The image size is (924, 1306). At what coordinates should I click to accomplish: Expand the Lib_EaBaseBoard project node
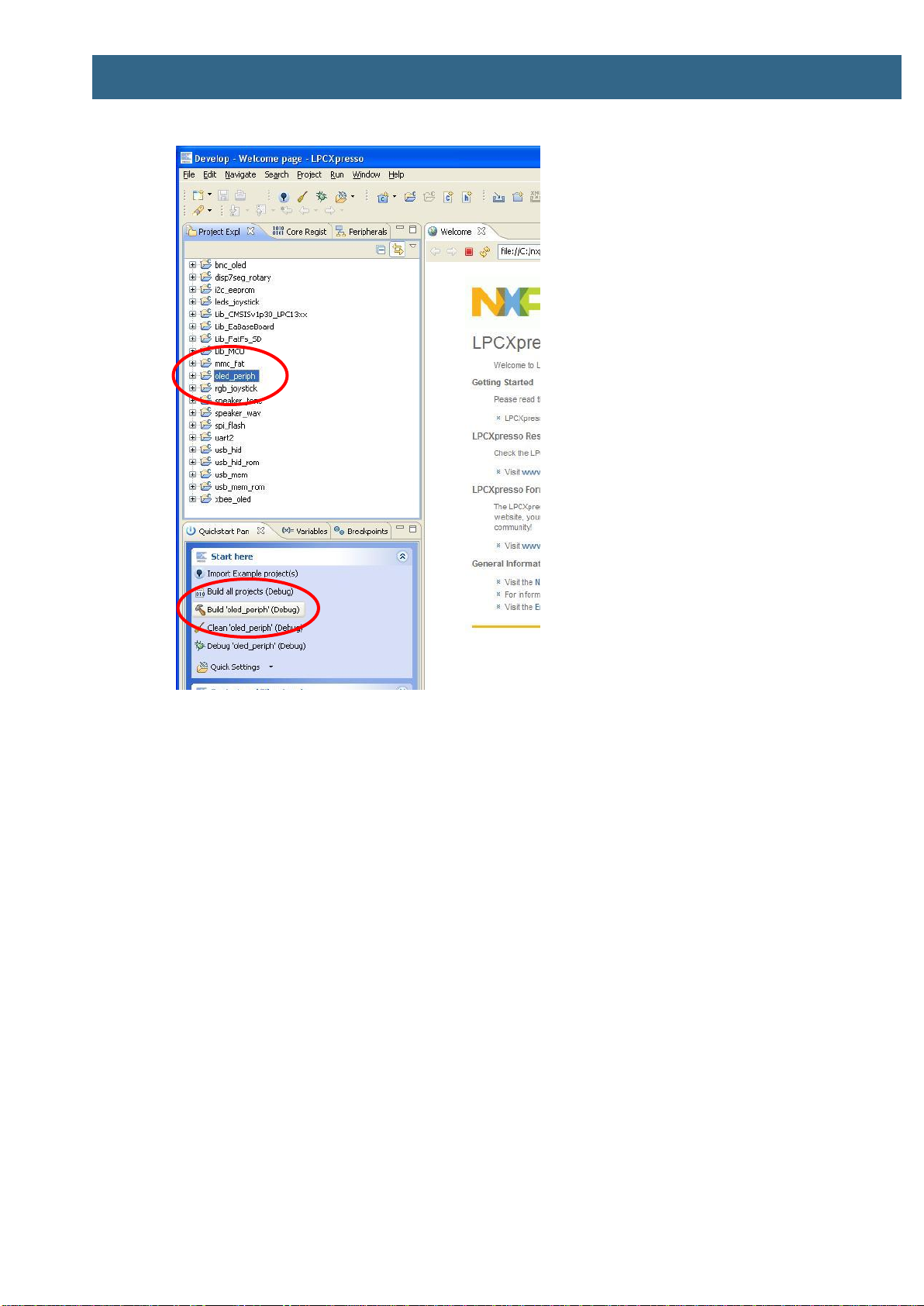pyautogui.click(x=192, y=326)
